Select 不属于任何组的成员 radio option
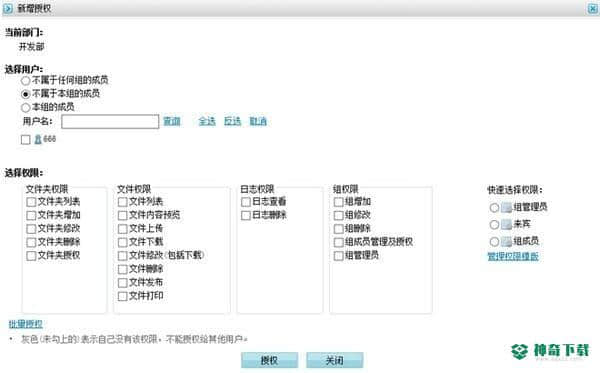The image size is (600, 373). tap(25, 81)
